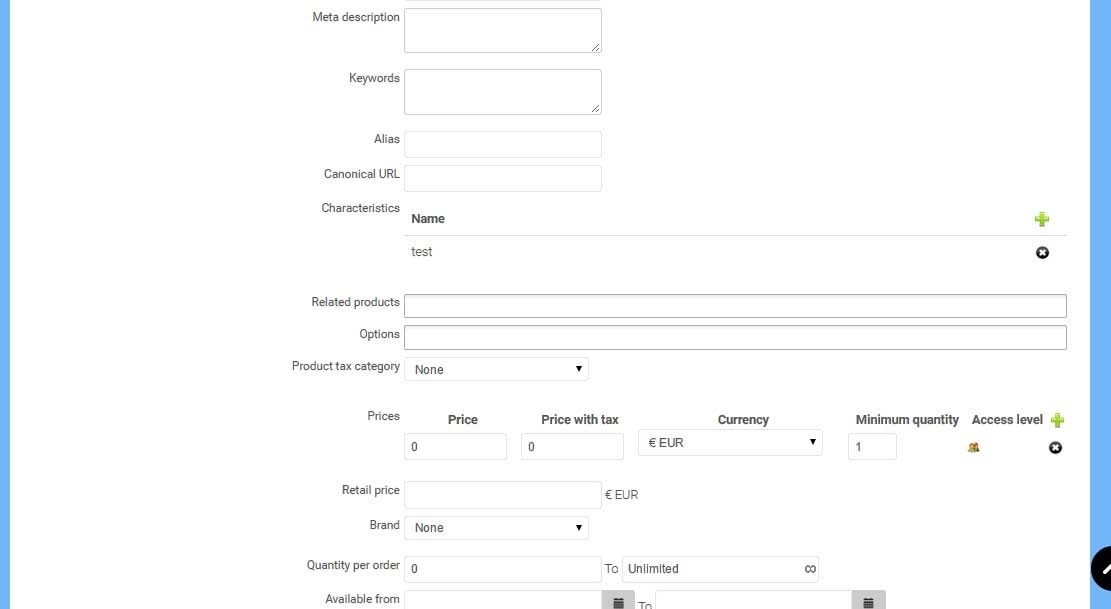Add a new characteristic with green plus
This screenshot has height=609, width=1111.
1042,219
